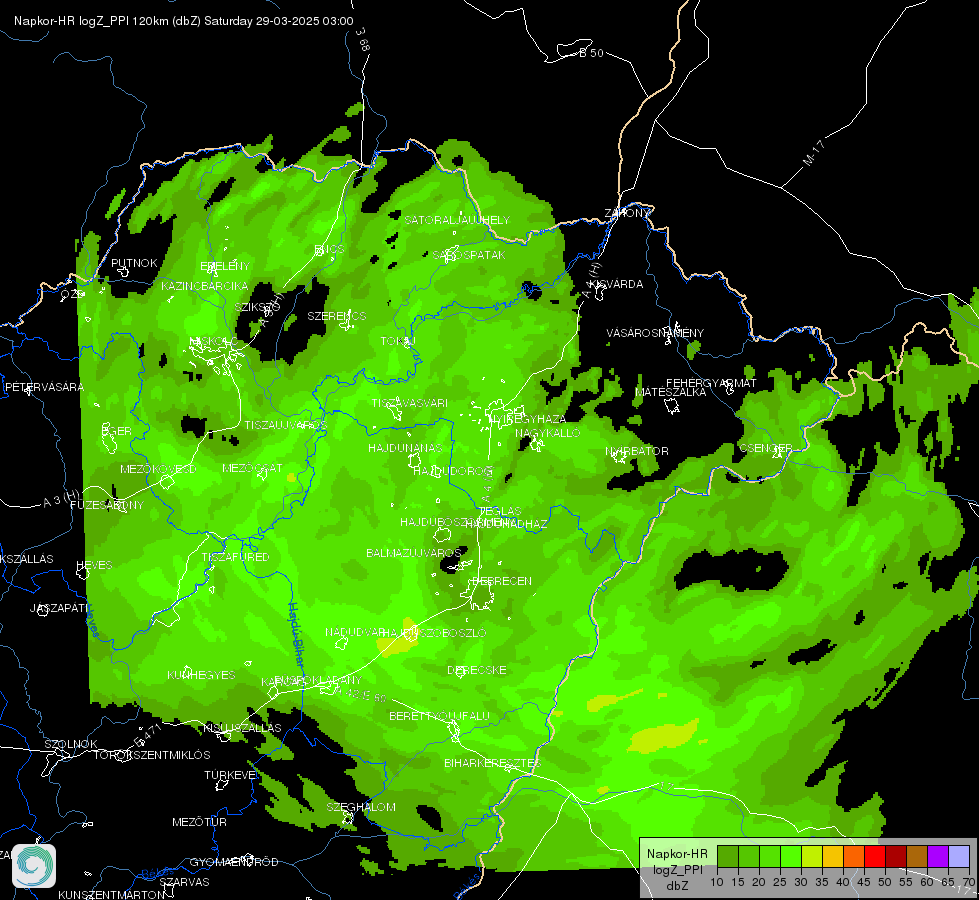
Task: Click the GYOMAENDROD city label
Action: click(x=234, y=863)
